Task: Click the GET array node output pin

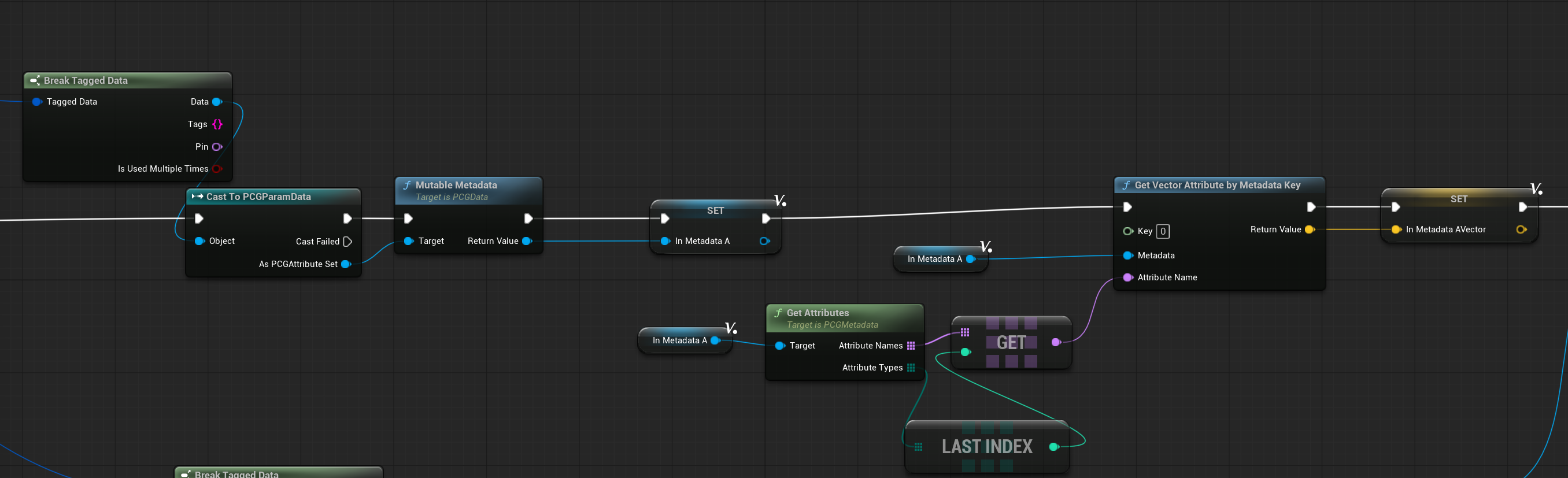Action: [x=1056, y=342]
